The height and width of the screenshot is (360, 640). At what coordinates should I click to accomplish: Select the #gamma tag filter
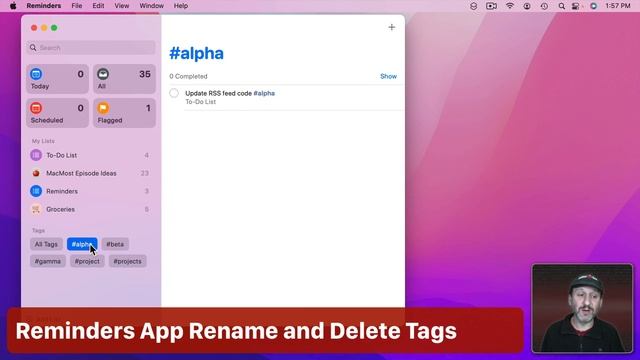click(48, 261)
